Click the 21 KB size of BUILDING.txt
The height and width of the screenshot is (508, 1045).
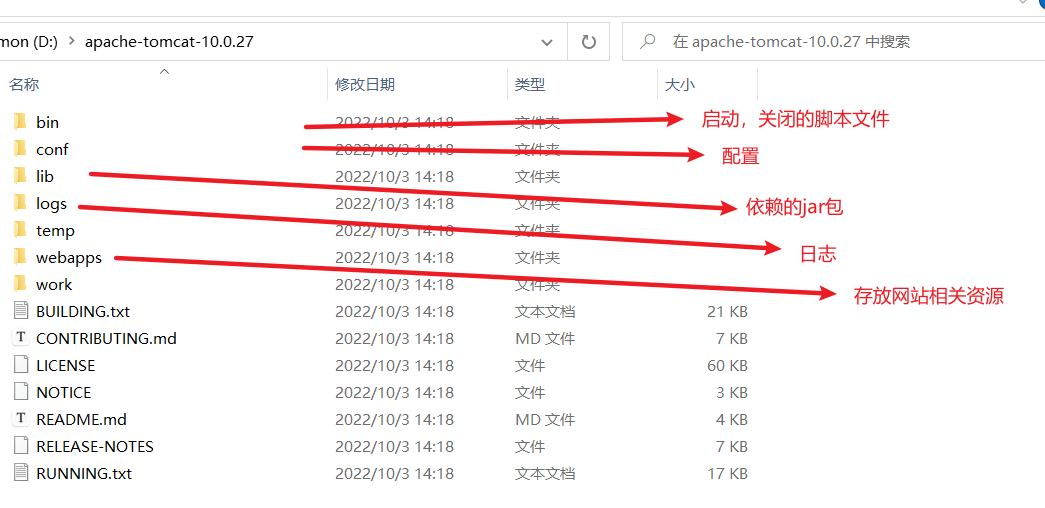(727, 311)
